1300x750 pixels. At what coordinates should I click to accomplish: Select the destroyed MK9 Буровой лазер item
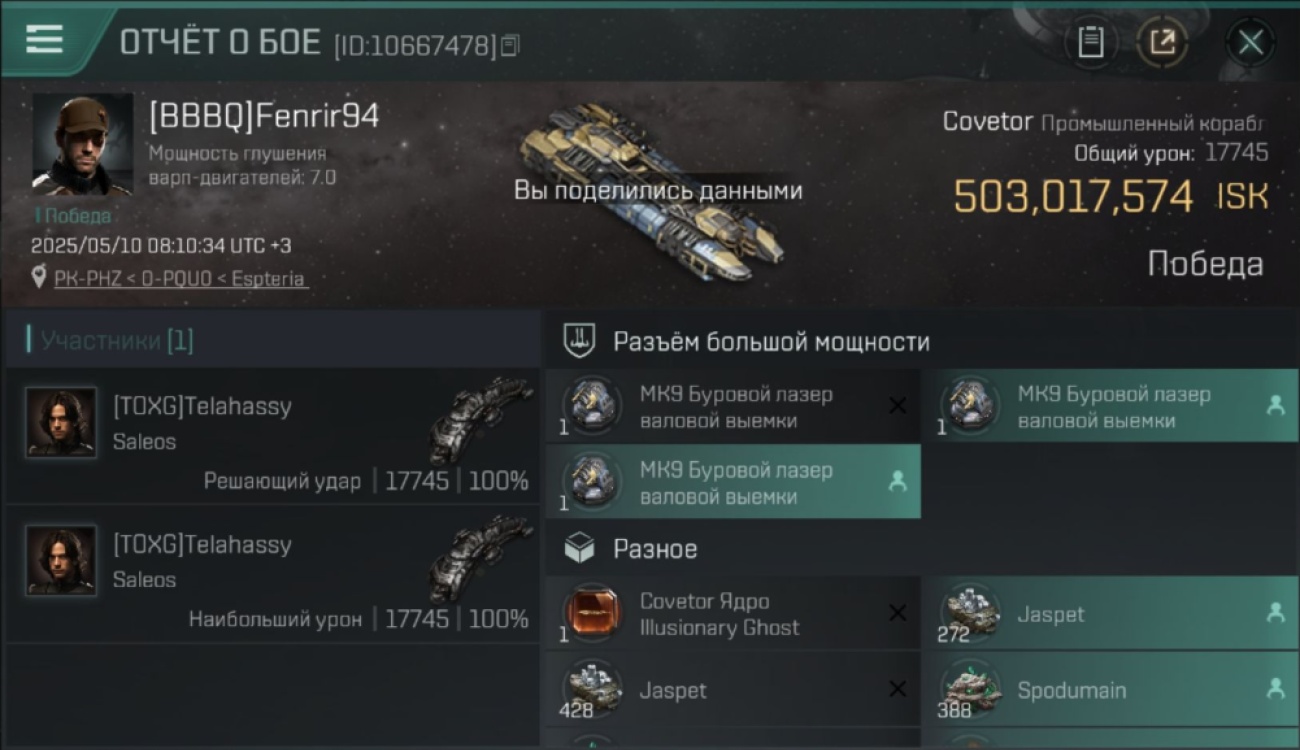[733, 407]
